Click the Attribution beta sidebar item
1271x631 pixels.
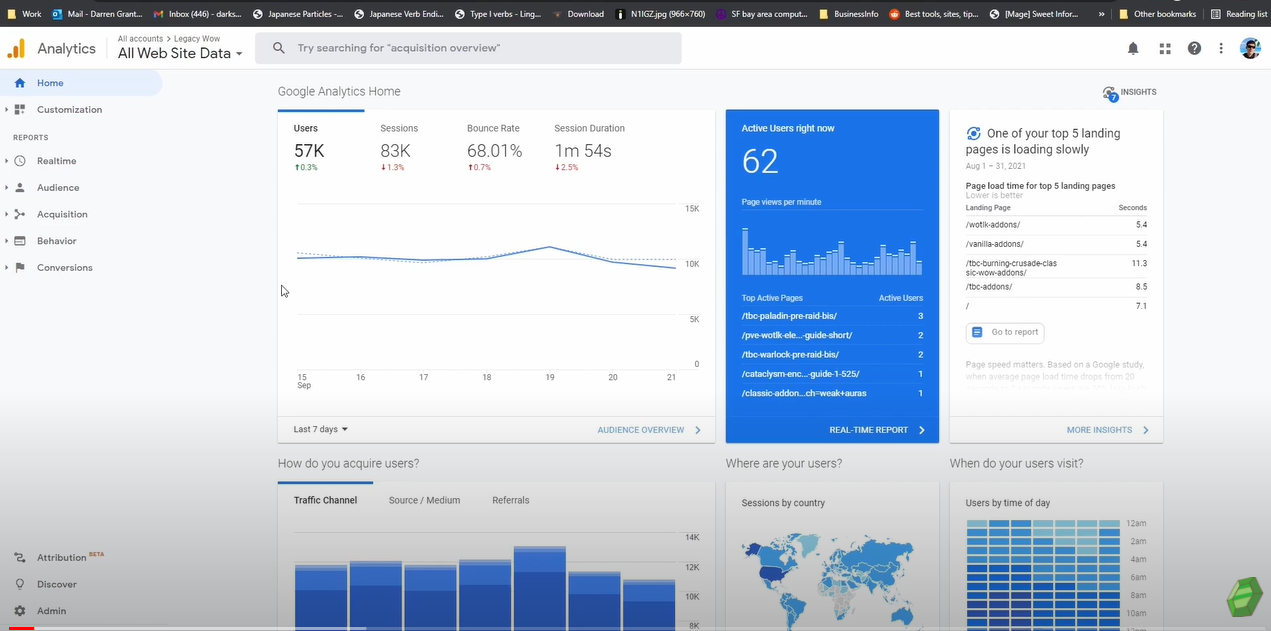(61, 557)
